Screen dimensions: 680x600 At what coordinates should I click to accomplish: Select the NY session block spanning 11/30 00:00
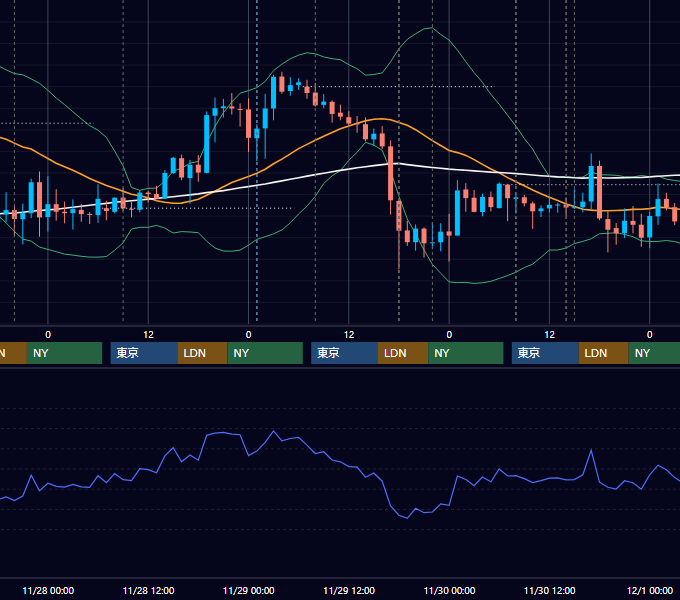(x=466, y=353)
